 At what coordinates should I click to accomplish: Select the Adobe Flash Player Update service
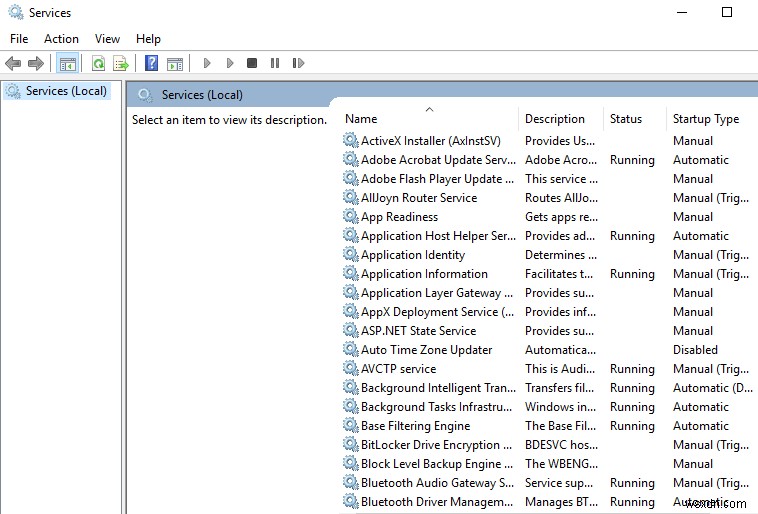(x=549, y=179)
